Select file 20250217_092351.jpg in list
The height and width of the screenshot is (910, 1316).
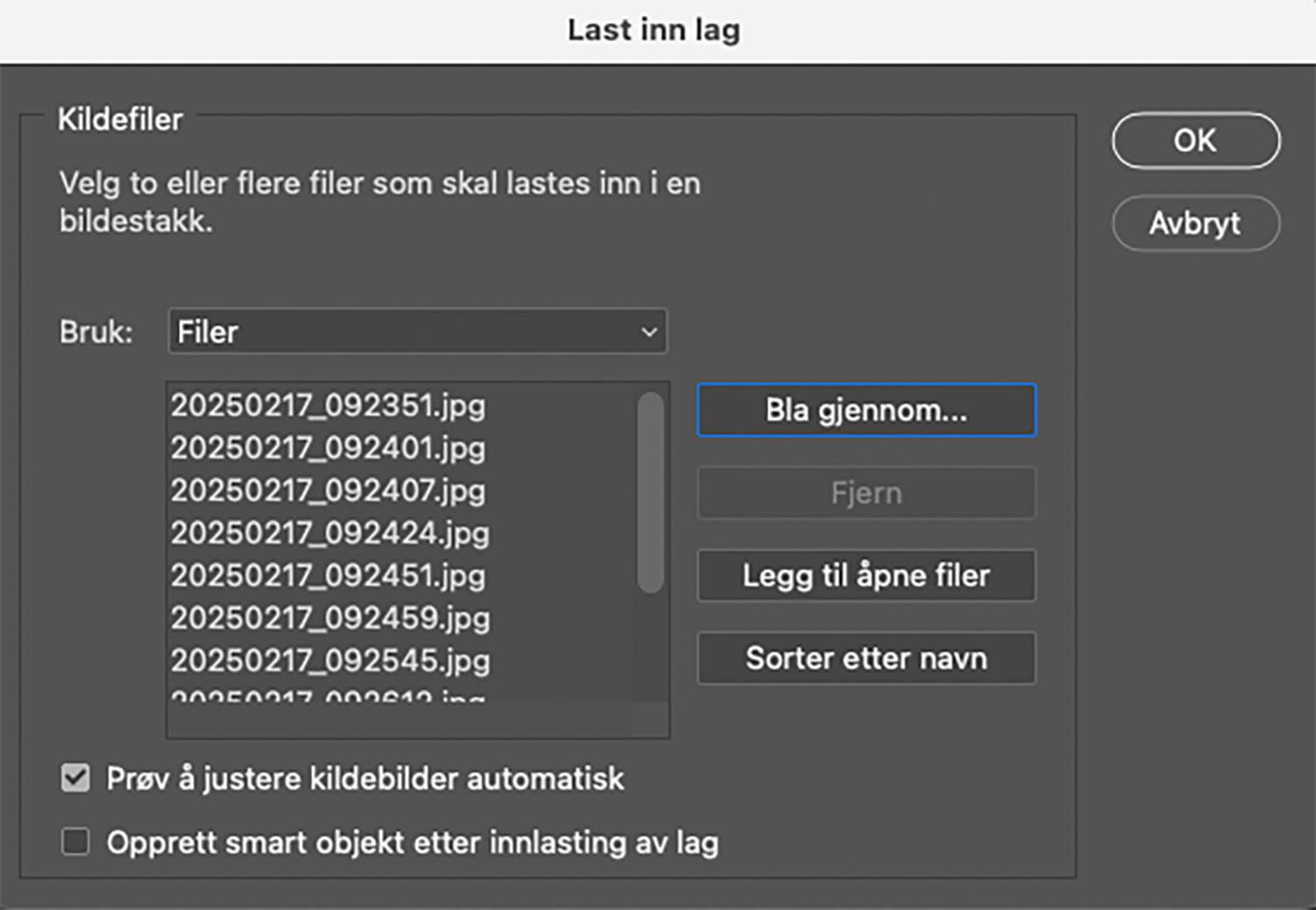[328, 405]
